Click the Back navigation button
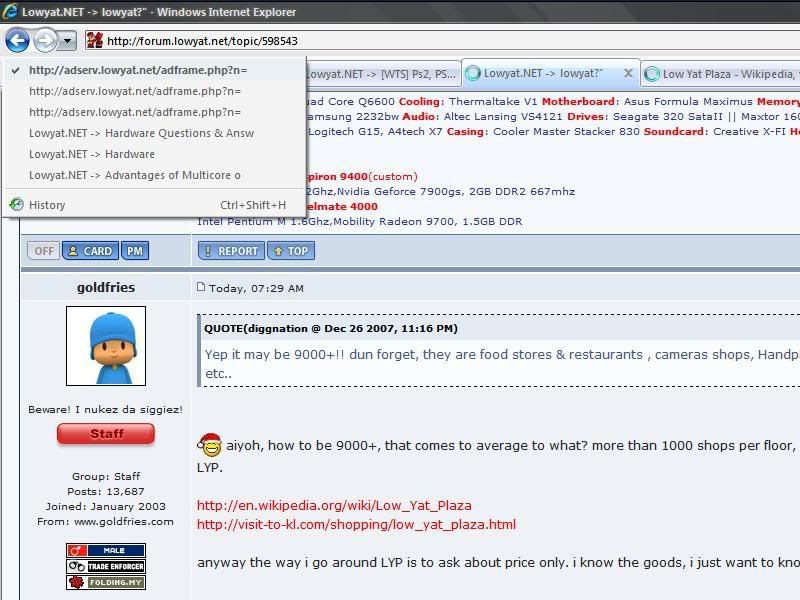800x600 pixels. tap(16, 39)
